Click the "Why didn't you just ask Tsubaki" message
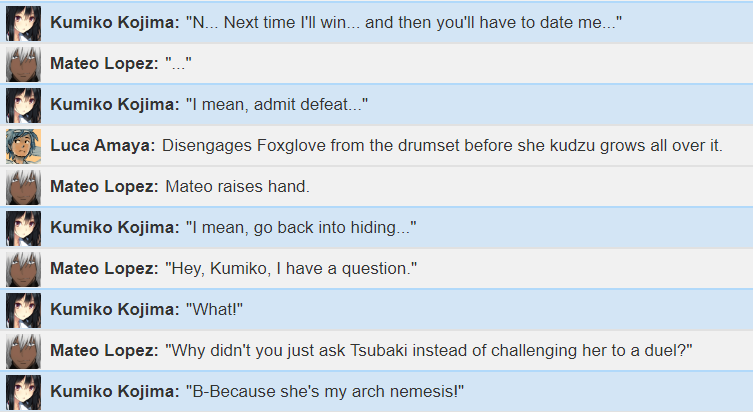Viewport: 753px width, 412px height. point(429,351)
